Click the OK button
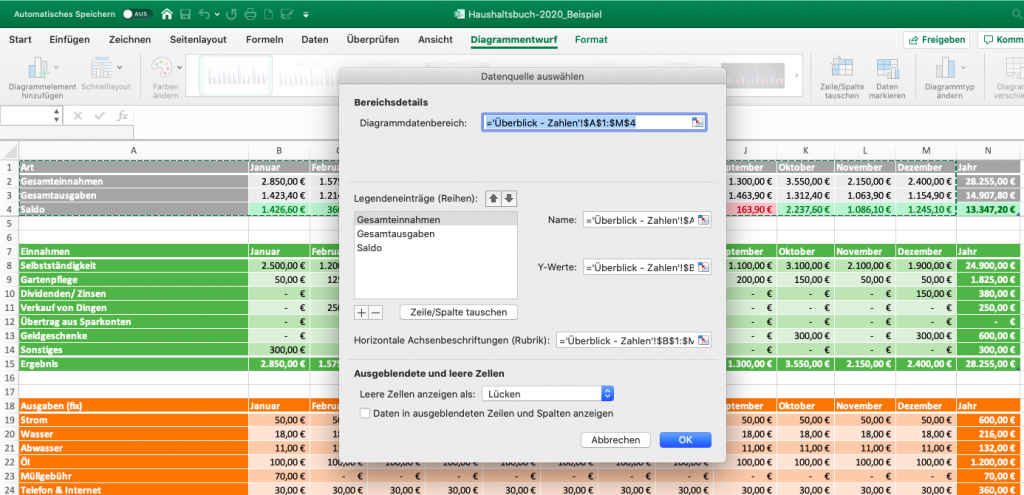1024x495 pixels. (685, 439)
